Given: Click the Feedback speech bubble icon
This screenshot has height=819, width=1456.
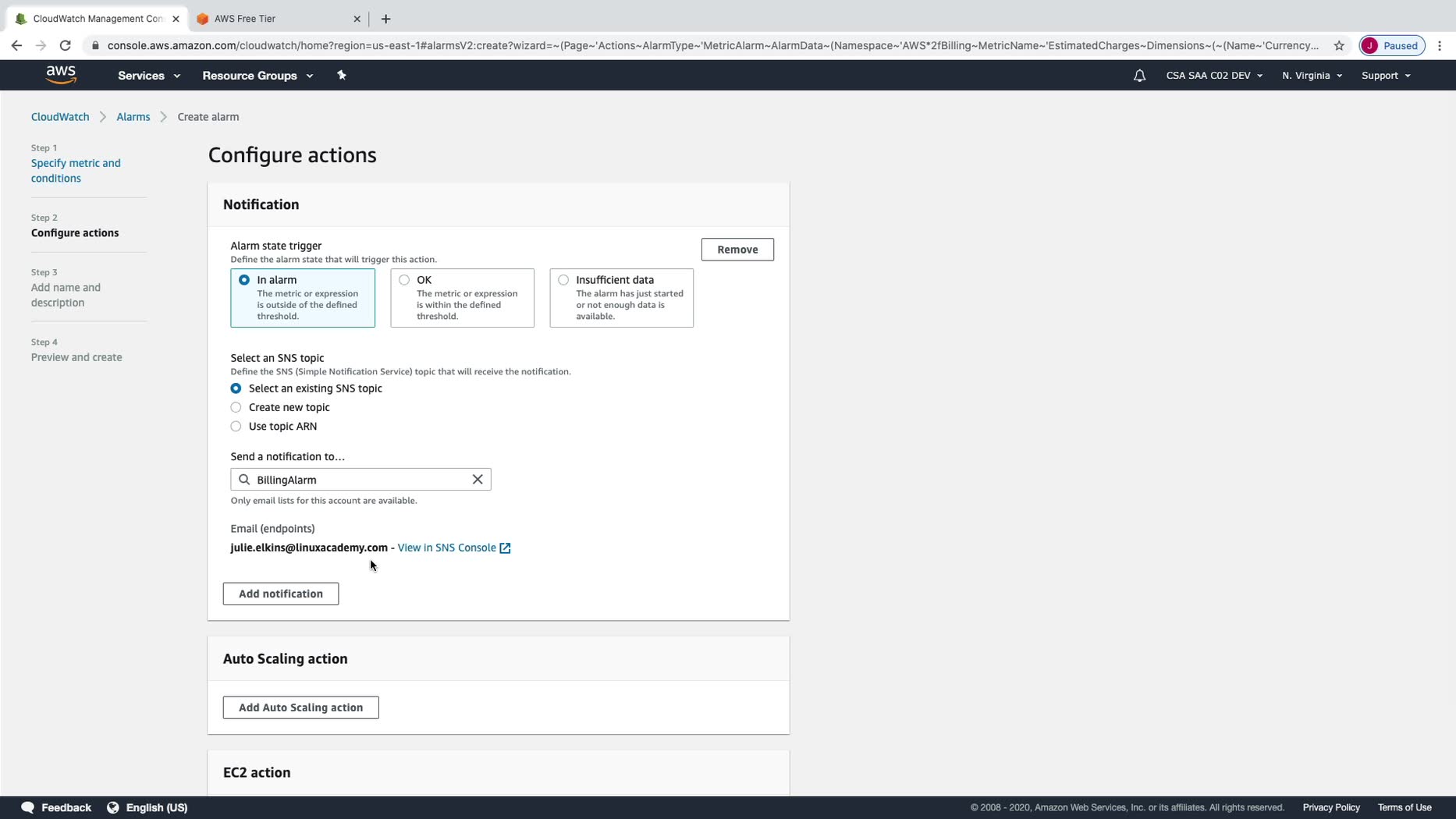Looking at the screenshot, I should [x=27, y=807].
